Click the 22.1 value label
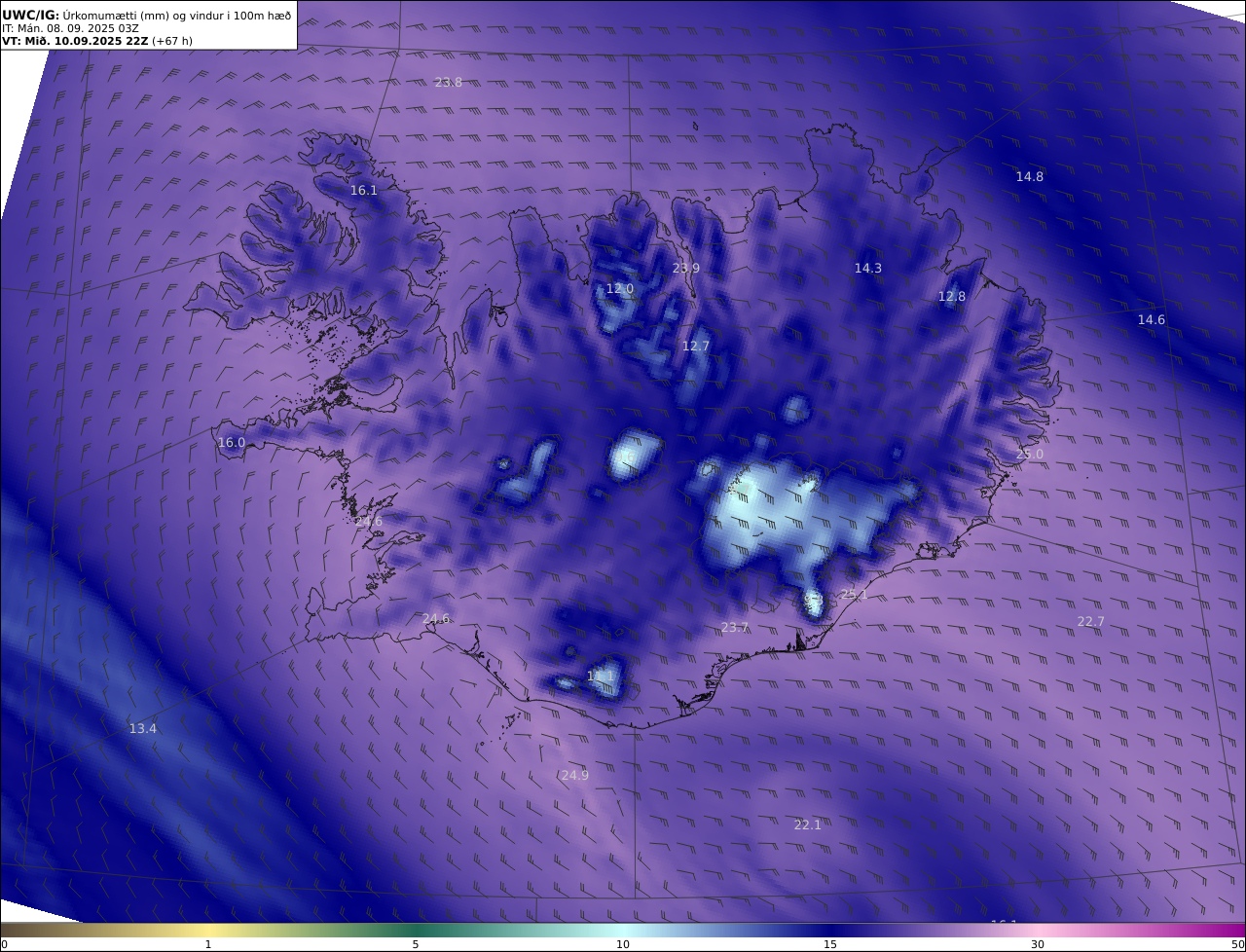The height and width of the screenshot is (952, 1246). pos(807,825)
